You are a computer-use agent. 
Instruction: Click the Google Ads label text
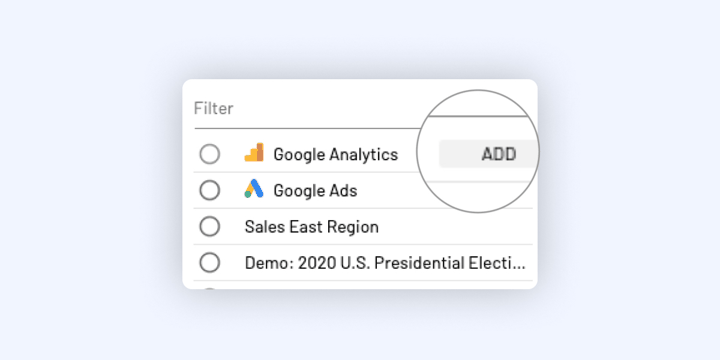coord(315,191)
